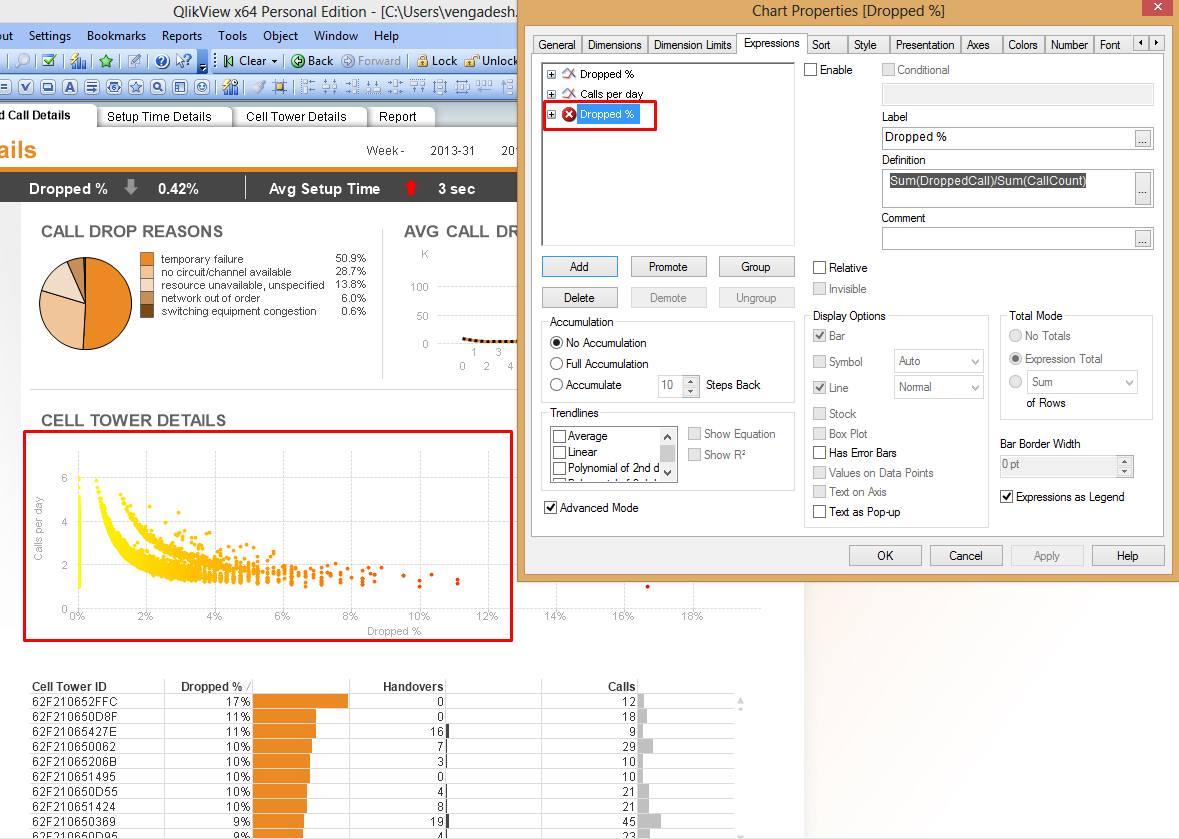Screen dimensions: 1179x839
Task: Click the Promote button
Action: 668,267
